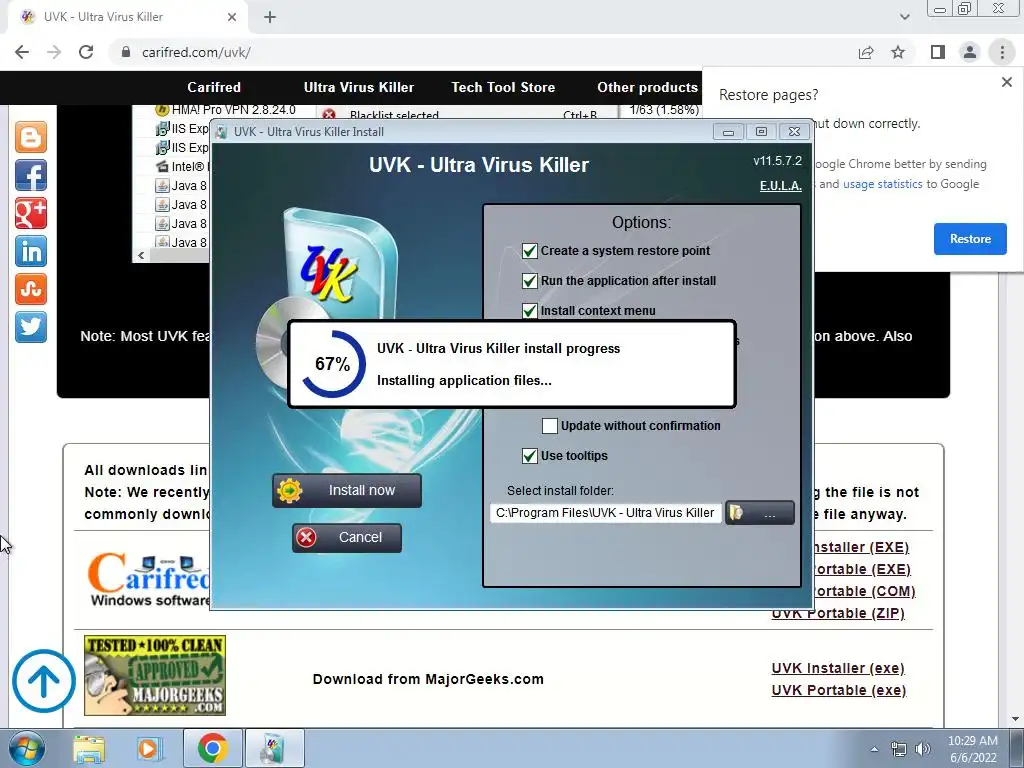Click the Carifred Windows software logo
The width and height of the screenshot is (1024, 768).
(148, 579)
